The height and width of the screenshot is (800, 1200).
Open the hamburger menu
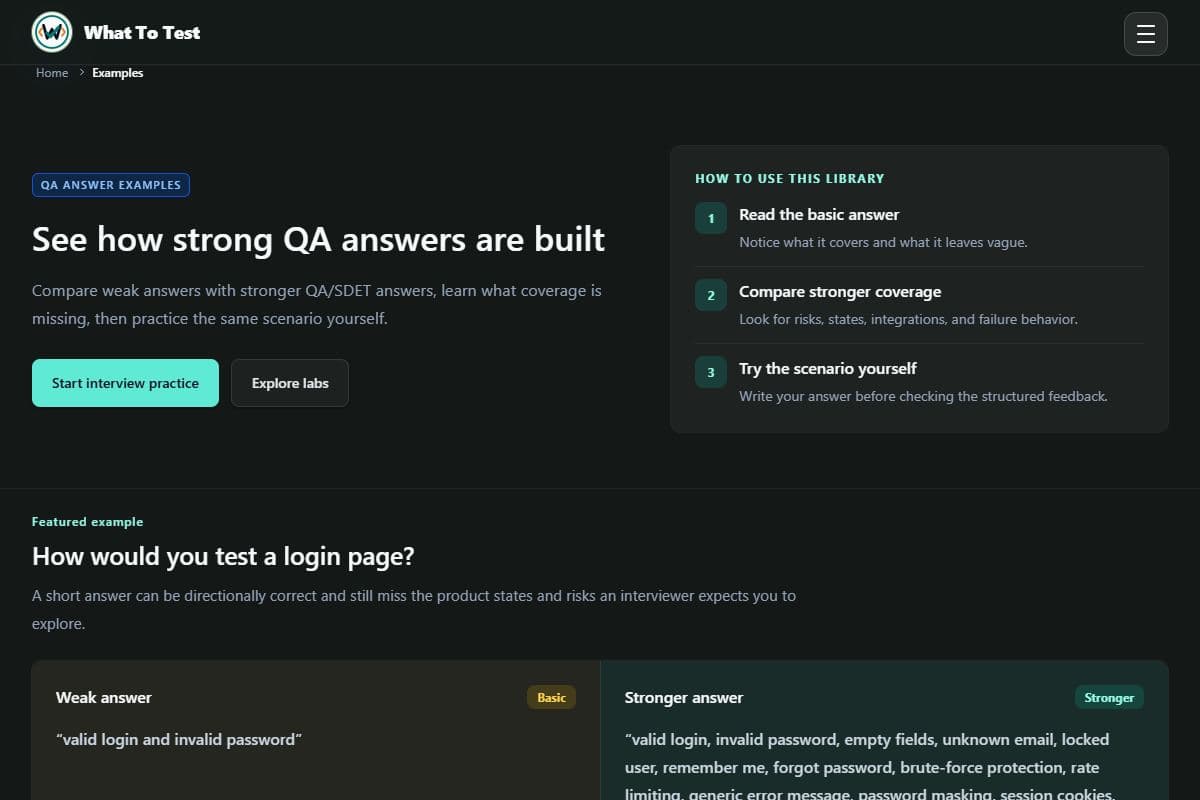click(x=1146, y=34)
